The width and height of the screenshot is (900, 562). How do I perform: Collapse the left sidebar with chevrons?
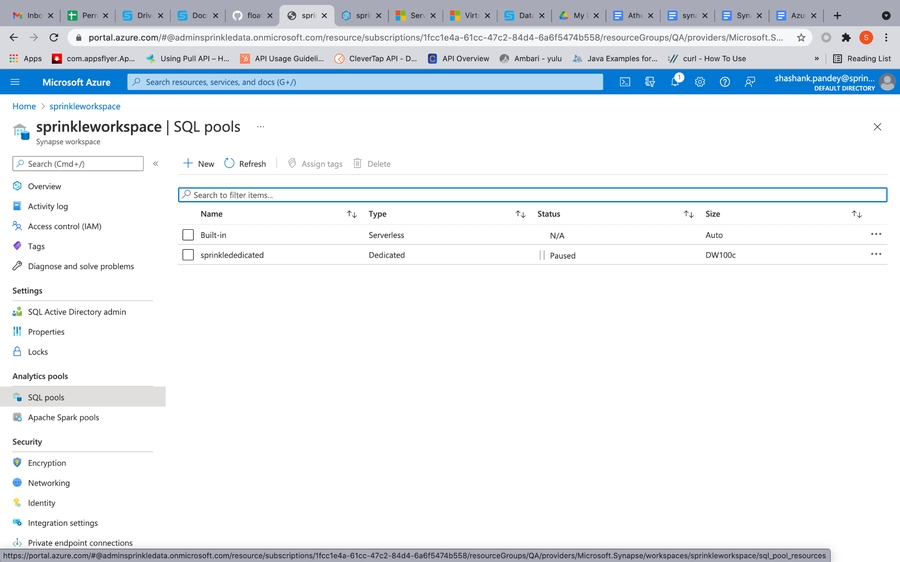pyautogui.click(x=156, y=163)
